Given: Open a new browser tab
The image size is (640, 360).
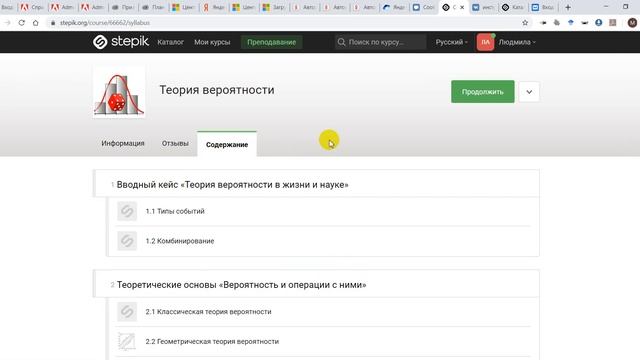Looking at the screenshot, I should 568,7.
